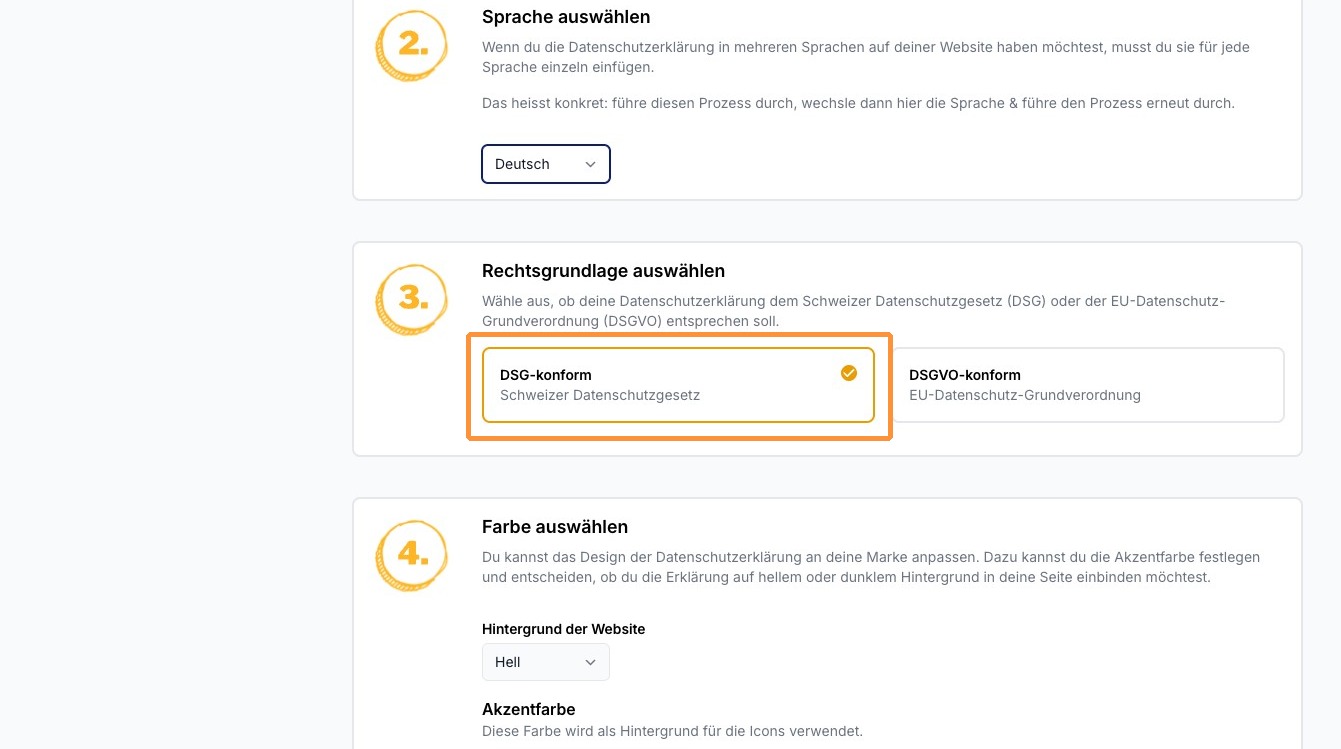Click the Schweizer Datenschutzgesetz subtitle text
This screenshot has width=1341, height=749.
pos(600,395)
